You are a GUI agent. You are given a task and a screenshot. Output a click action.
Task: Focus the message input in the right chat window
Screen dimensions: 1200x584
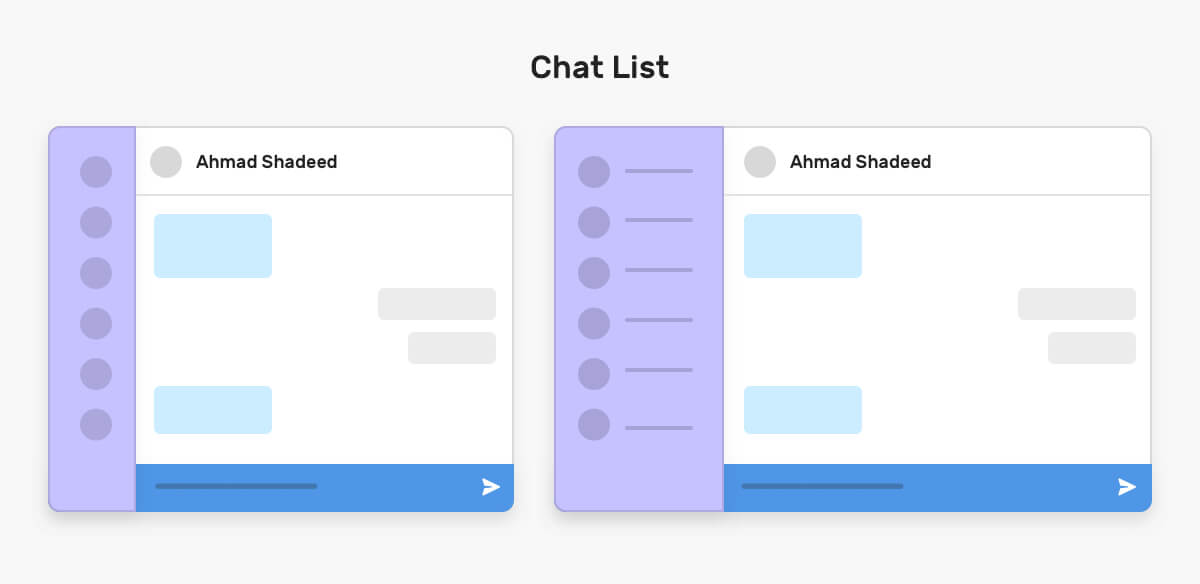click(x=822, y=487)
